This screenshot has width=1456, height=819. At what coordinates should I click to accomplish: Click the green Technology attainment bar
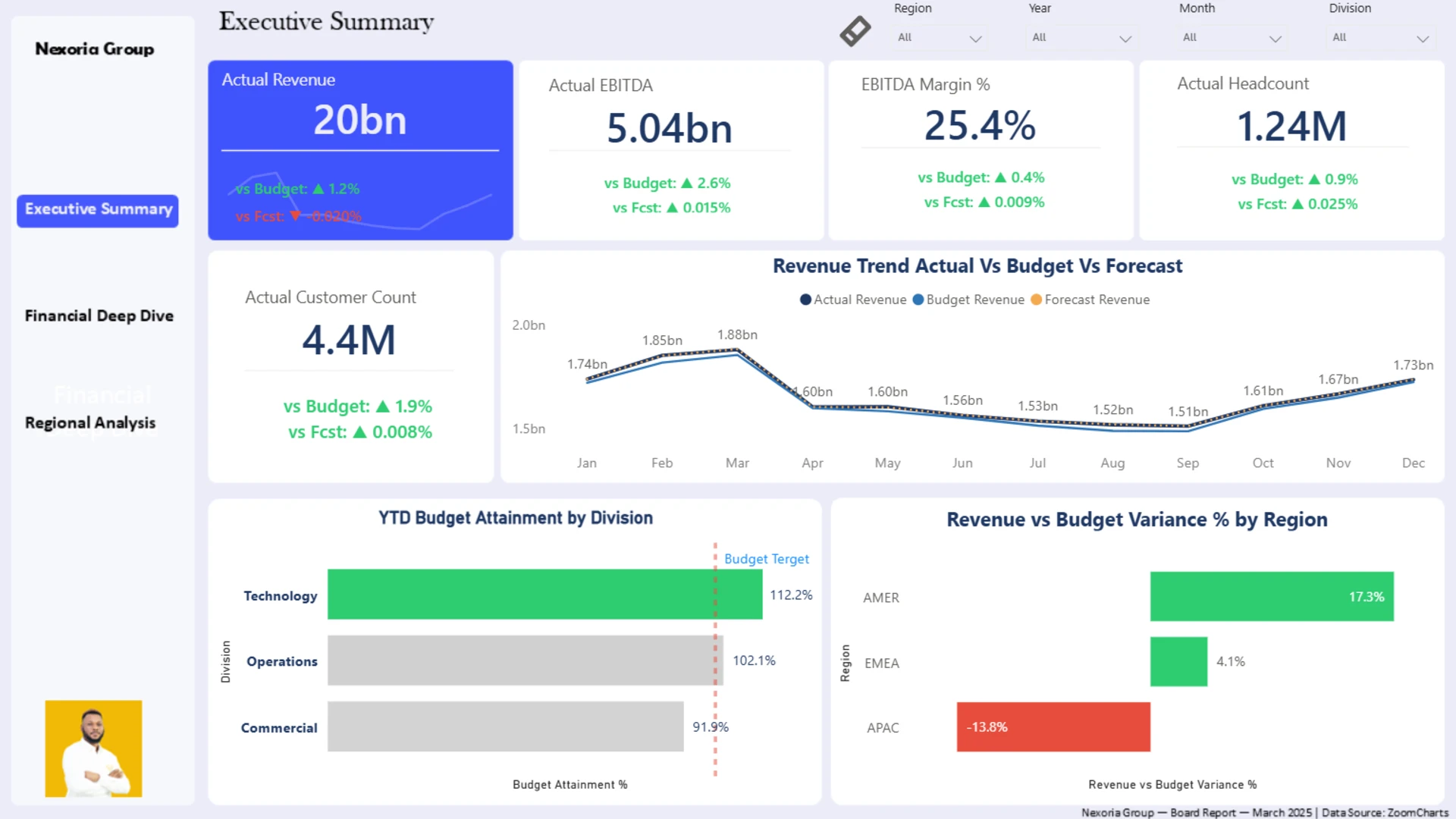coord(544,595)
